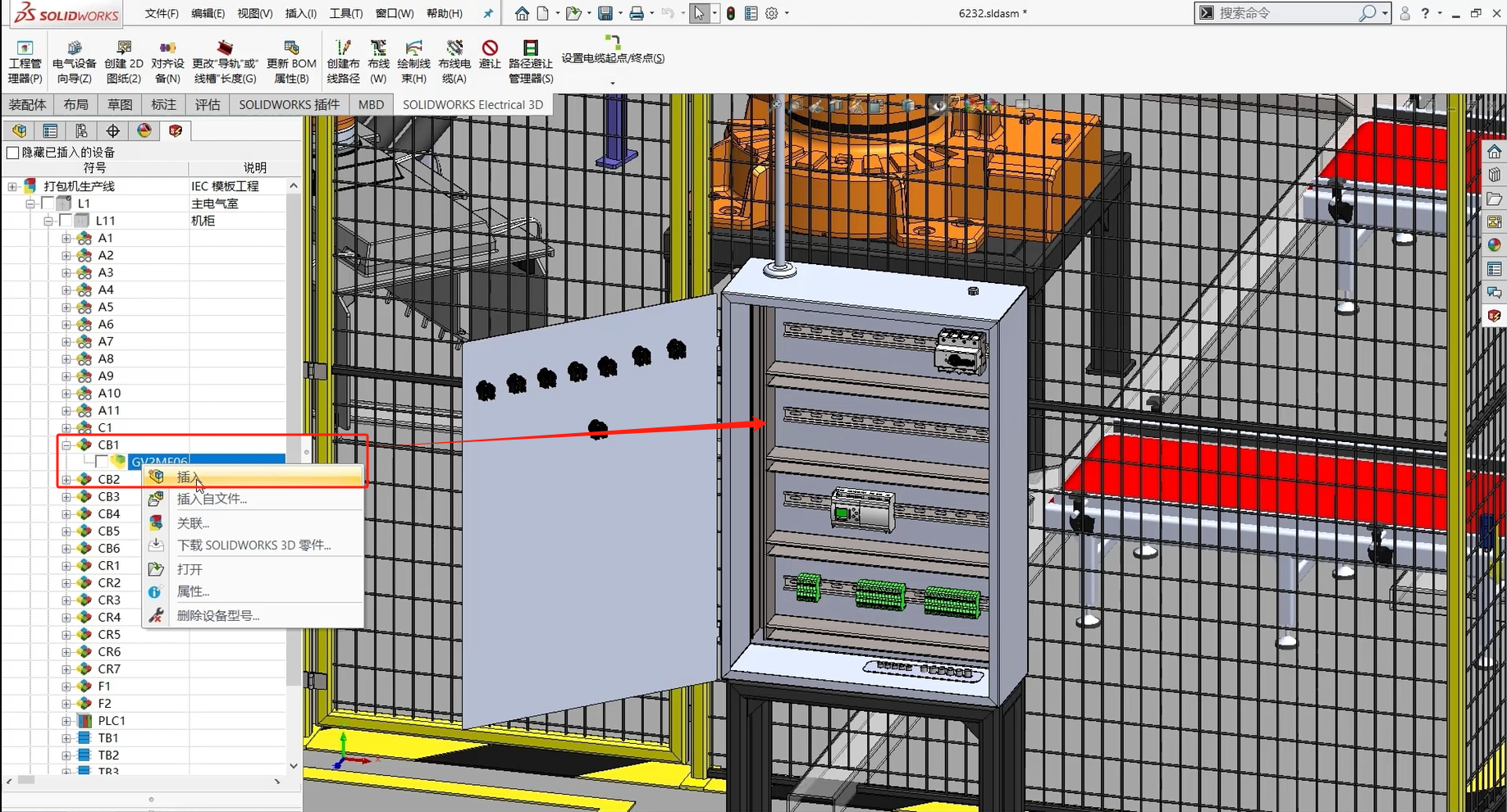Expand the PLC1 tree node
Viewport: 1507px width, 812px height.
click(x=66, y=721)
